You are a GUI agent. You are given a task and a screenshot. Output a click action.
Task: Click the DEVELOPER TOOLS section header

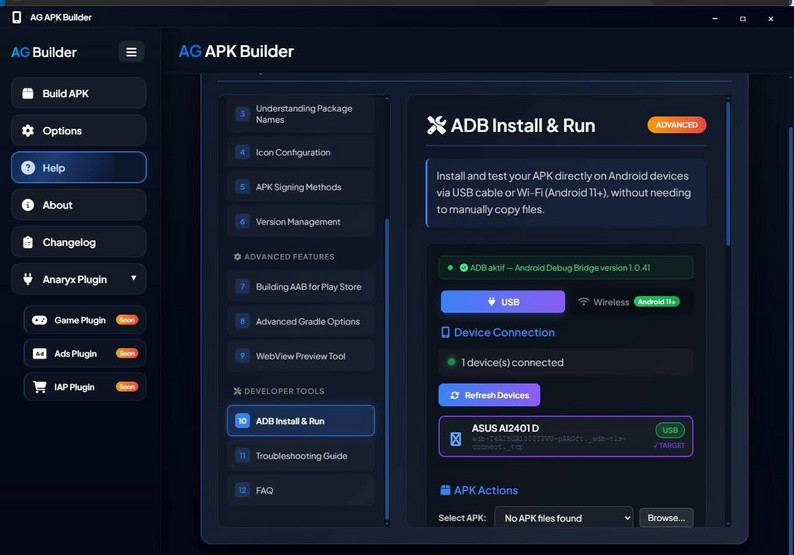tap(279, 391)
